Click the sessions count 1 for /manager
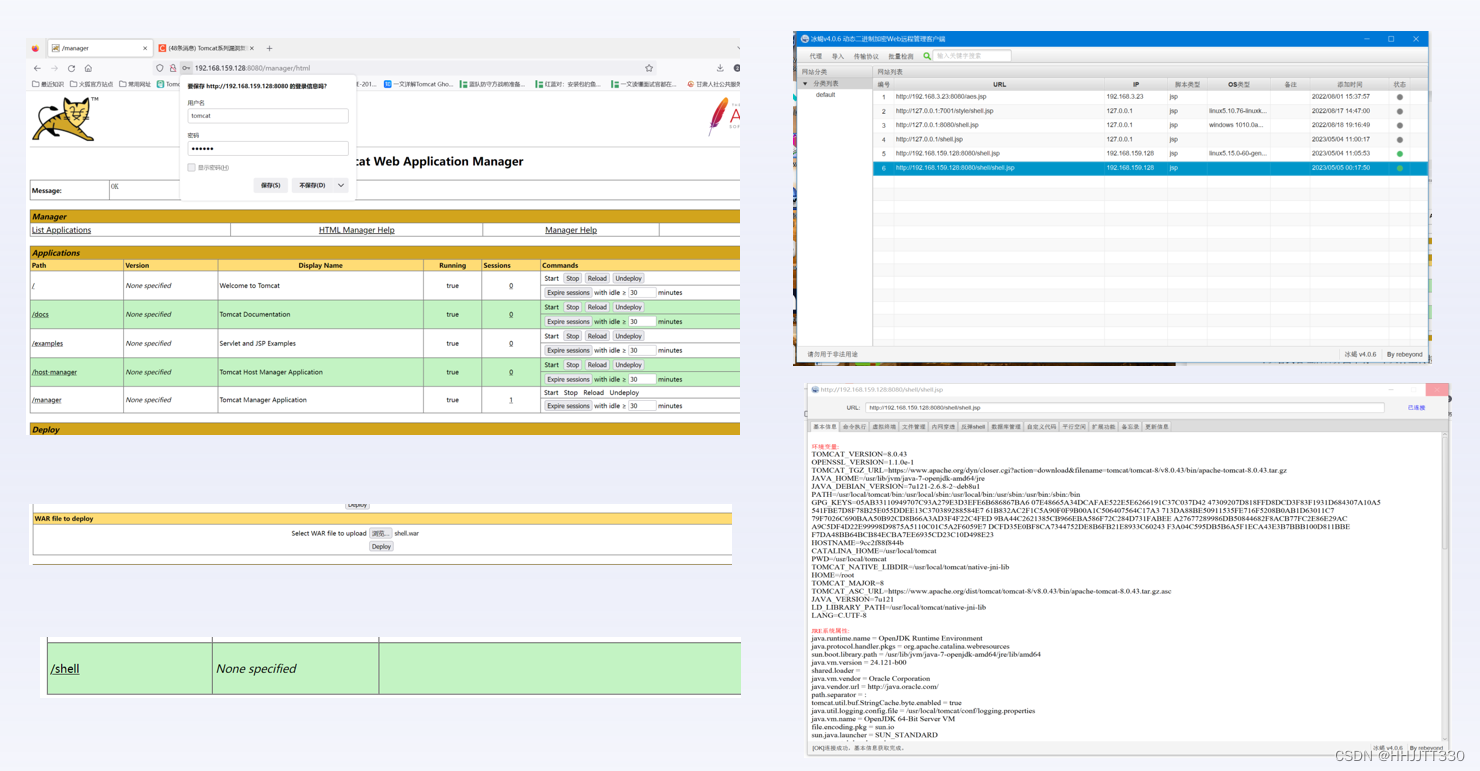The image size is (1480, 771). (511, 400)
